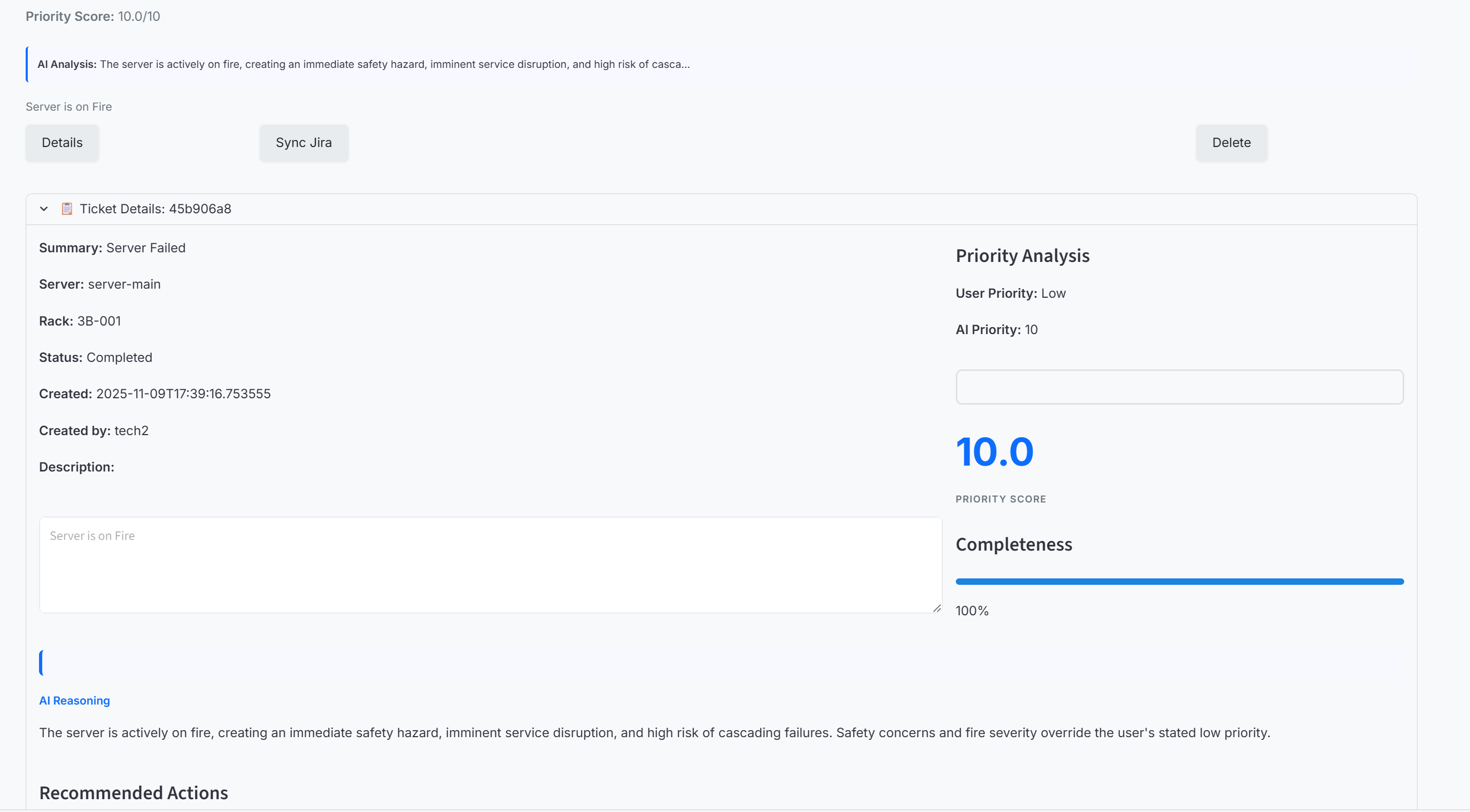Click the blue bracket above AI Reasoning
The width and height of the screenshot is (1470, 812).
41,662
